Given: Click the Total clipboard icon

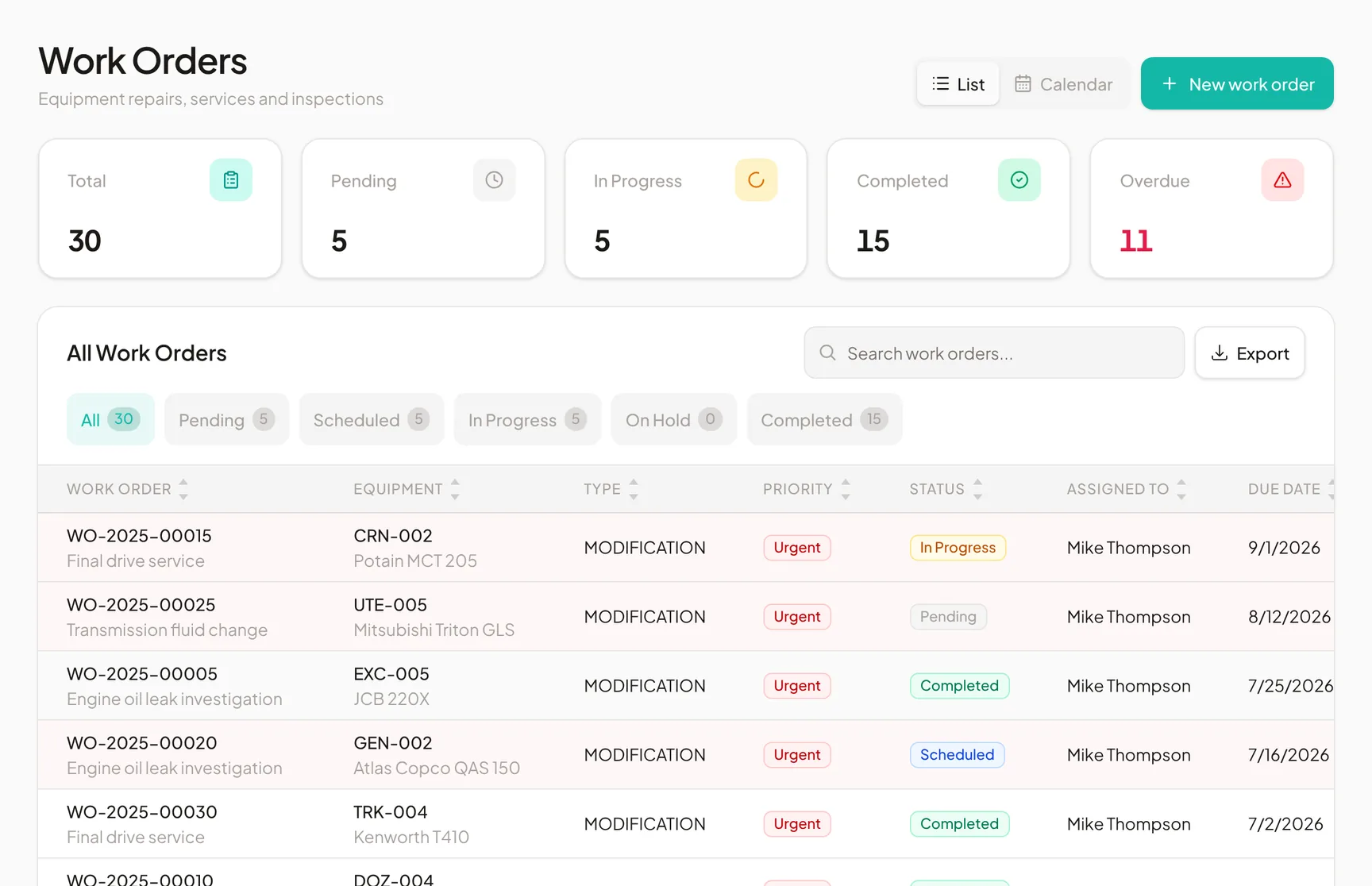Looking at the screenshot, I should coord(231,180).
